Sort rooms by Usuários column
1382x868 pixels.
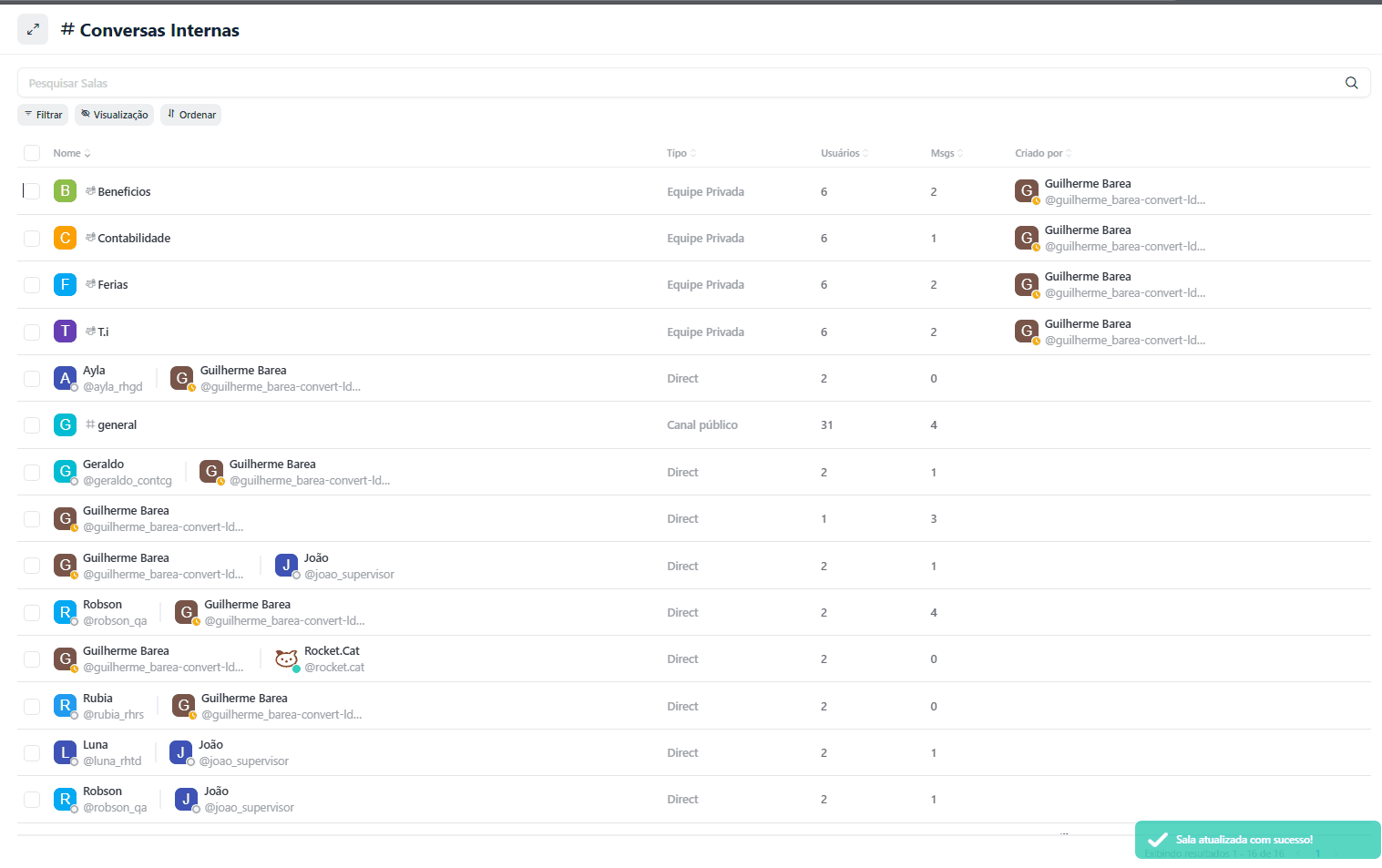pos(845,153)
